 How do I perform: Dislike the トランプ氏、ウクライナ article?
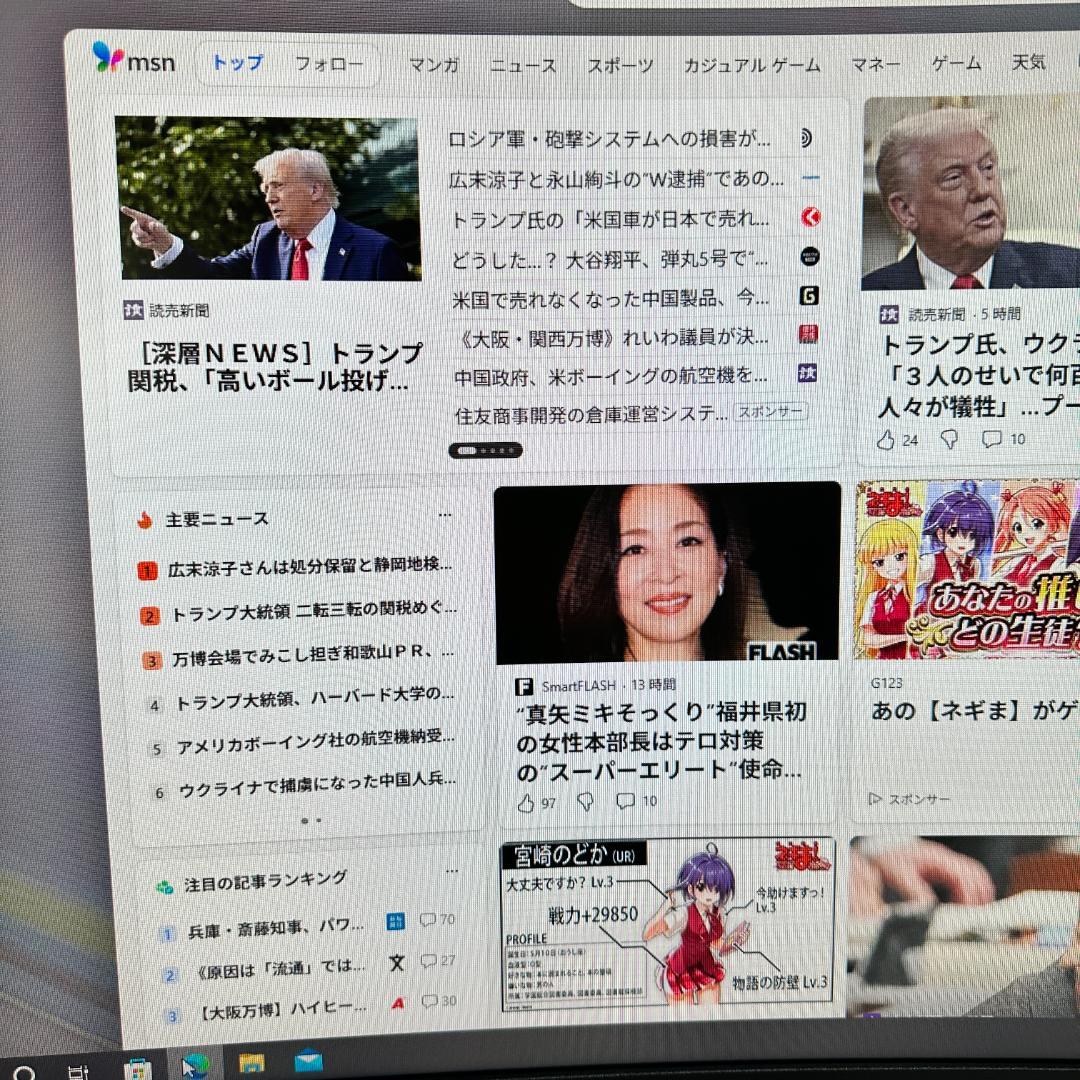(x=950, y=439)
